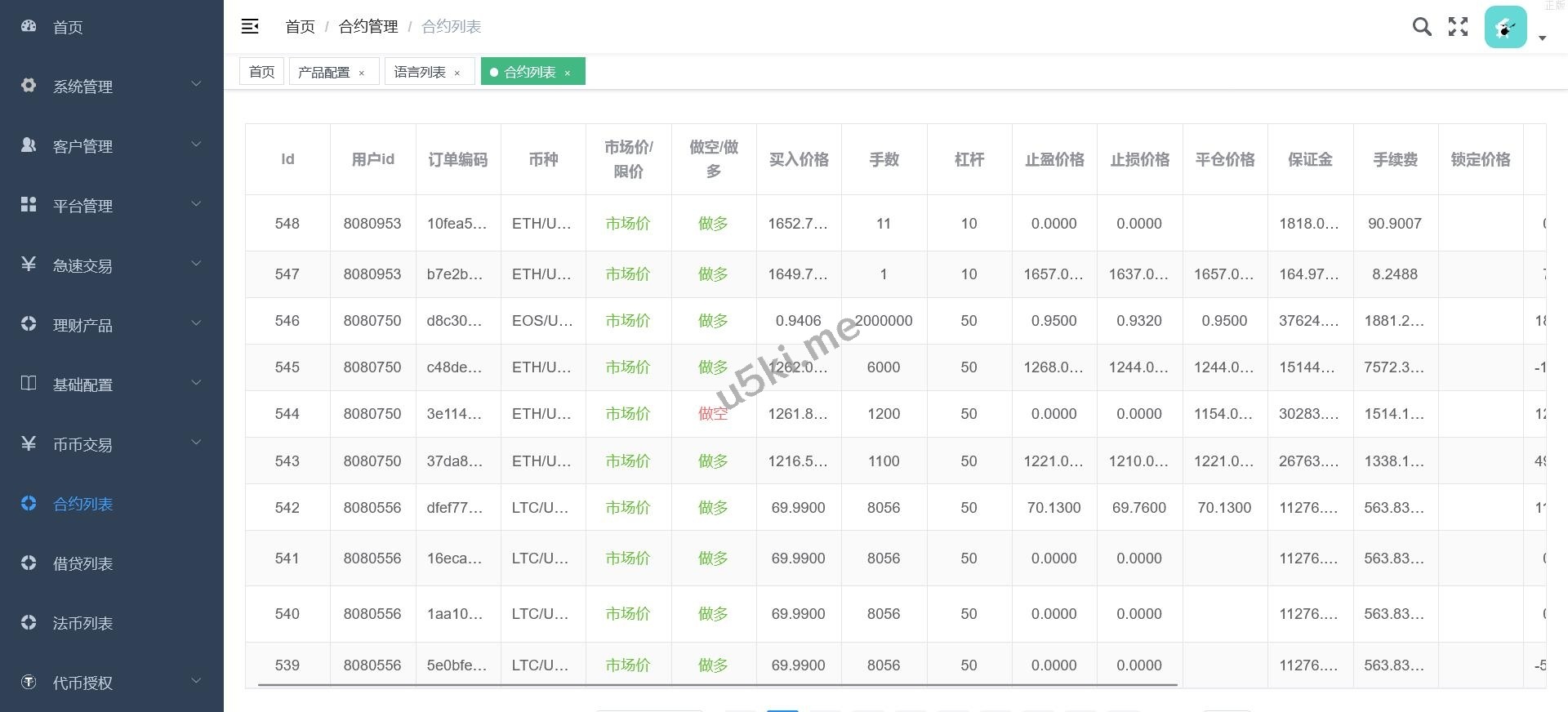Screen dimensions: 1568x712
Task: Click the sidebar collapse hamburger icon
Action: (250, 27)
